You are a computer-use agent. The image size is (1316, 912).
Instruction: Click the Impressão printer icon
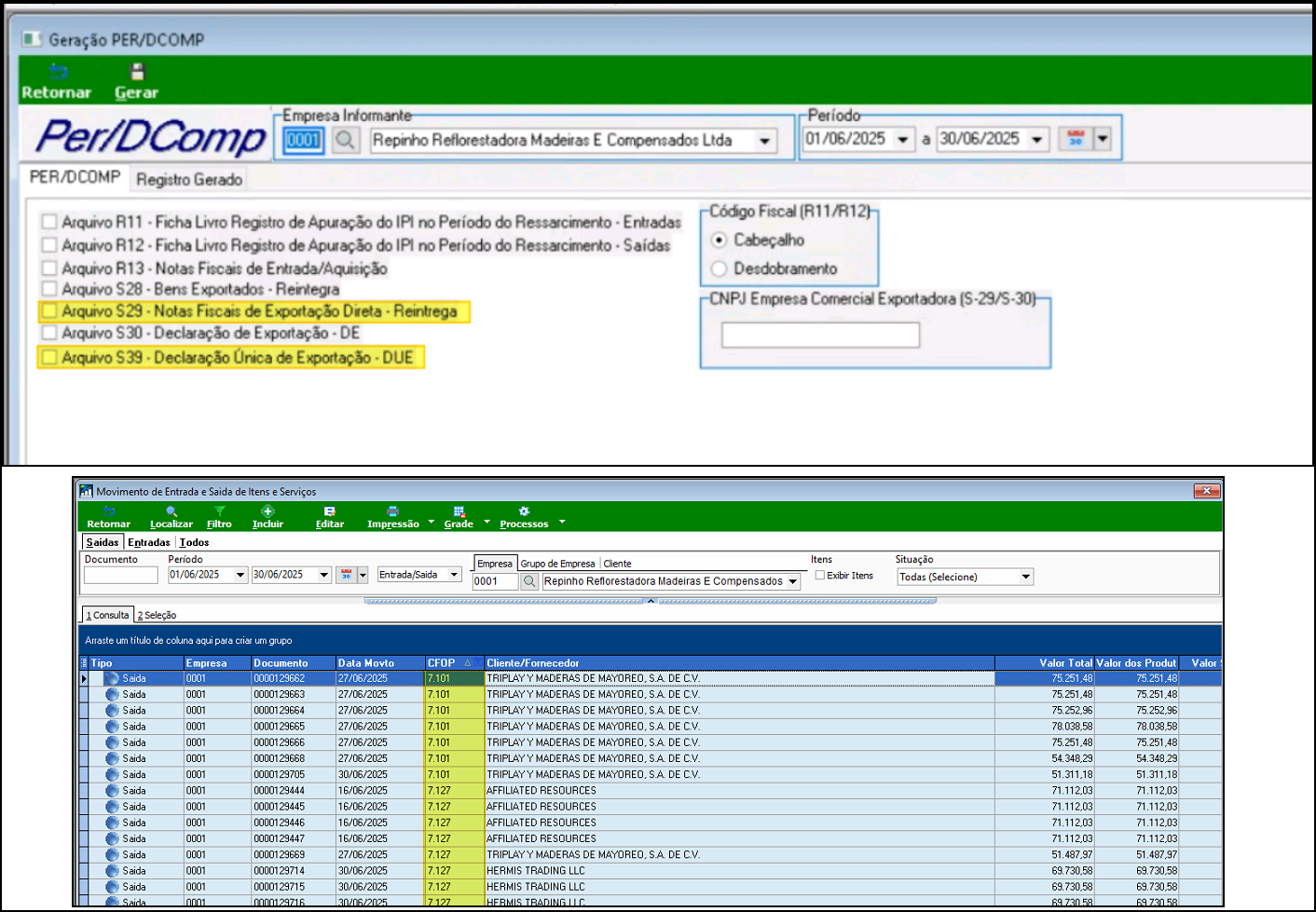tap(393, 511)
